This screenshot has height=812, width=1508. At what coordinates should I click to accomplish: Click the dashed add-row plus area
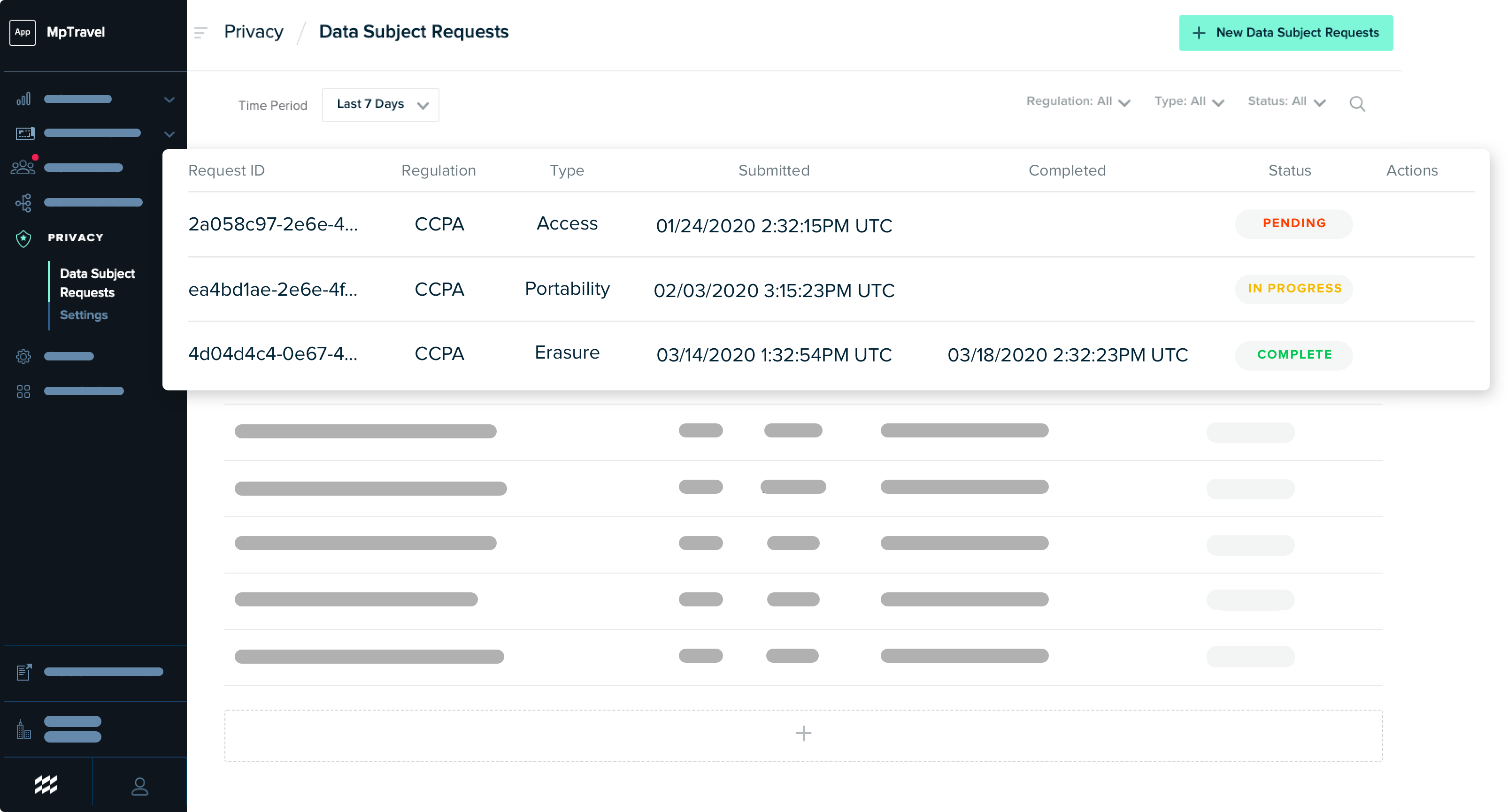(x=803, y=735)
